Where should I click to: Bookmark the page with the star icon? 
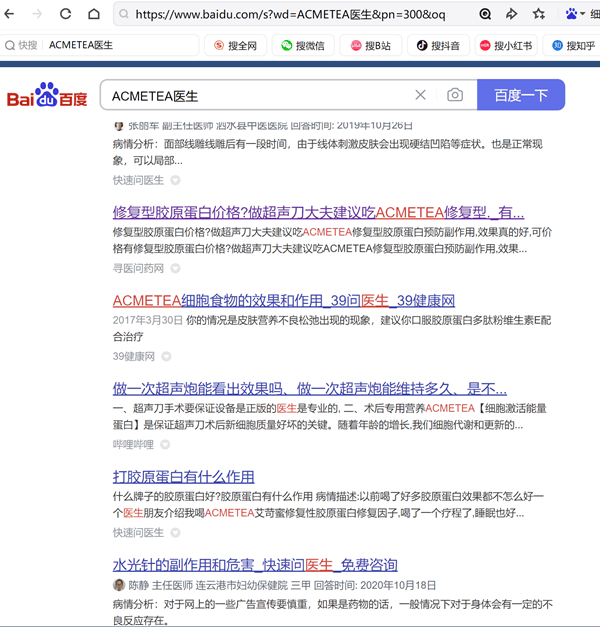[x=538, y=14]
